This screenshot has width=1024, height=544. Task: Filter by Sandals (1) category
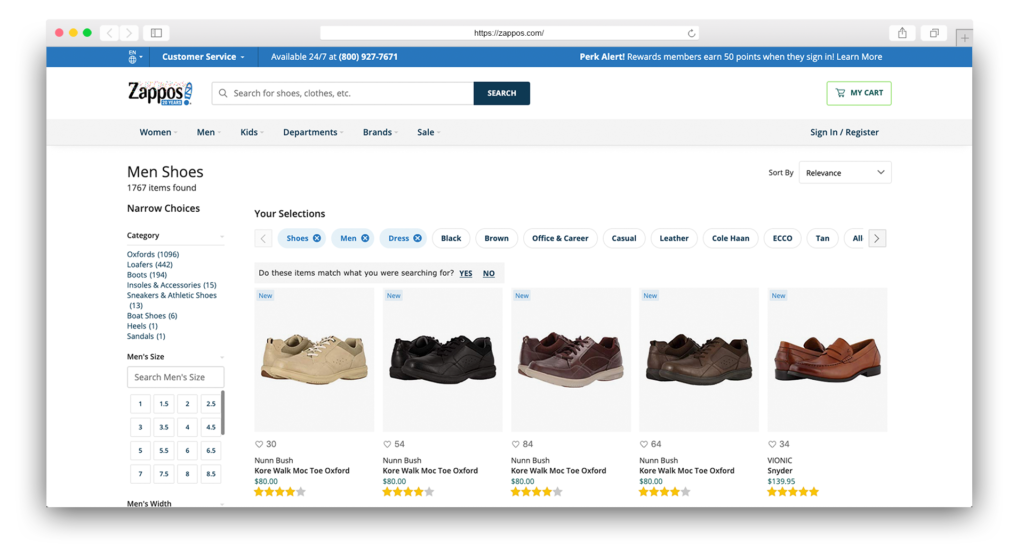pos(146,336)
